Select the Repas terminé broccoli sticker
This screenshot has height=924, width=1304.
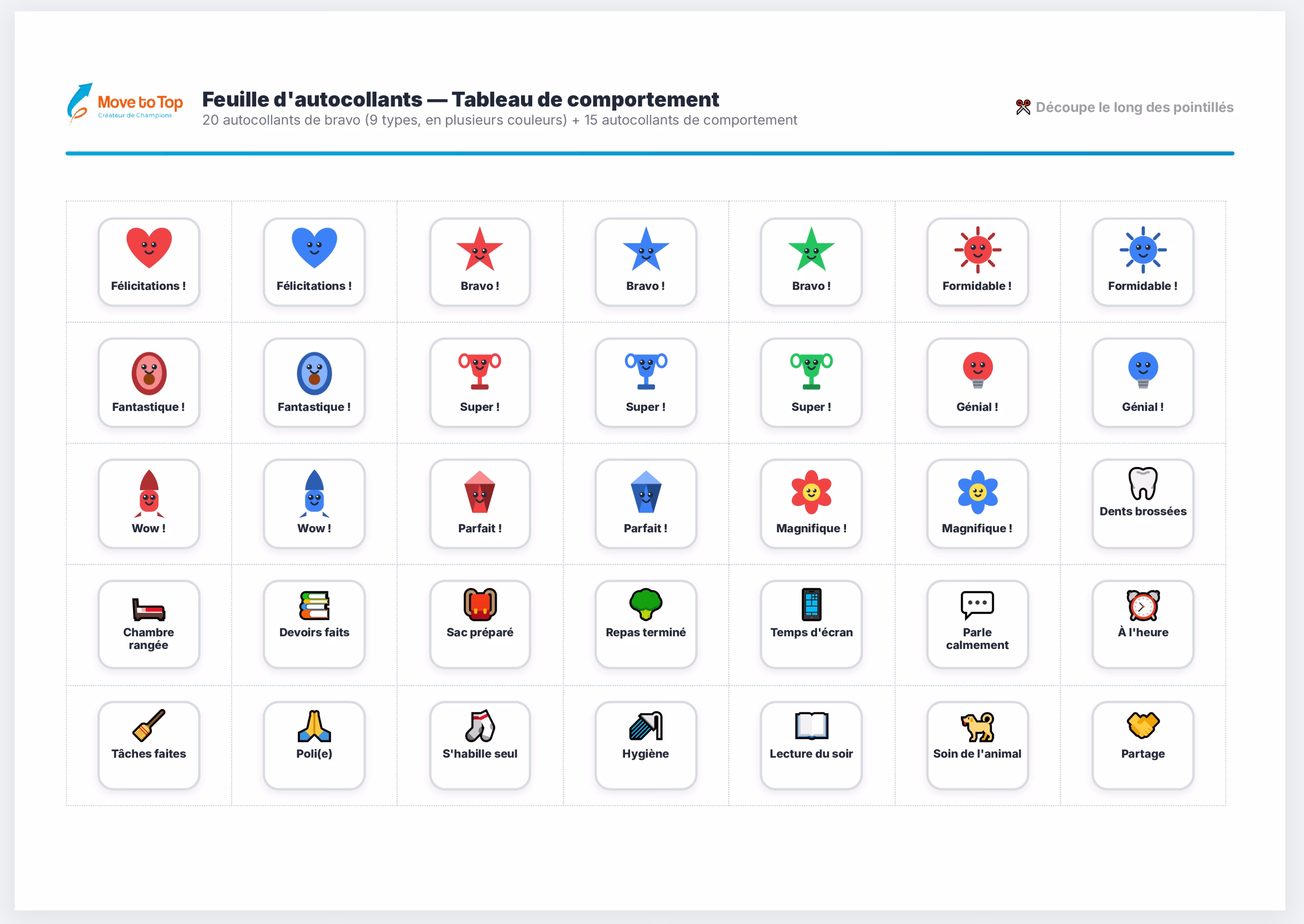tap(646, 624)
